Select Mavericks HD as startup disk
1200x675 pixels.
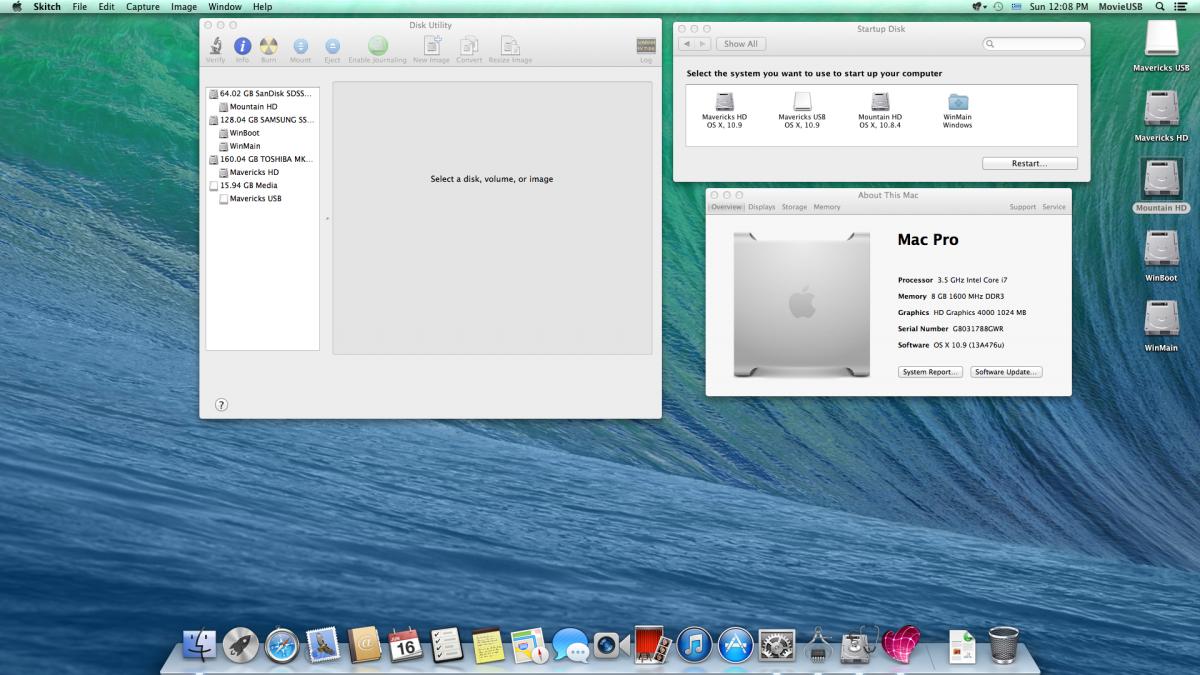(x=724, y=110)
